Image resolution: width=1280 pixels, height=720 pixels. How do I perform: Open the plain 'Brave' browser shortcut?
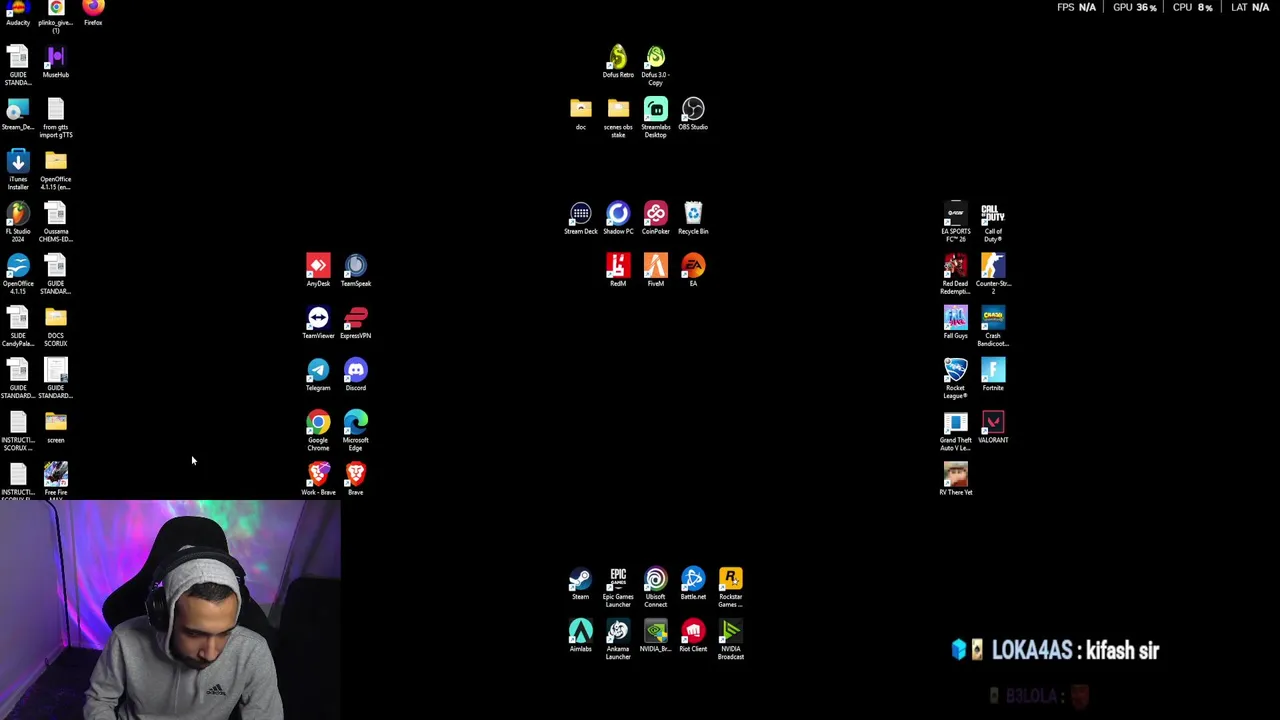point(356,478)
